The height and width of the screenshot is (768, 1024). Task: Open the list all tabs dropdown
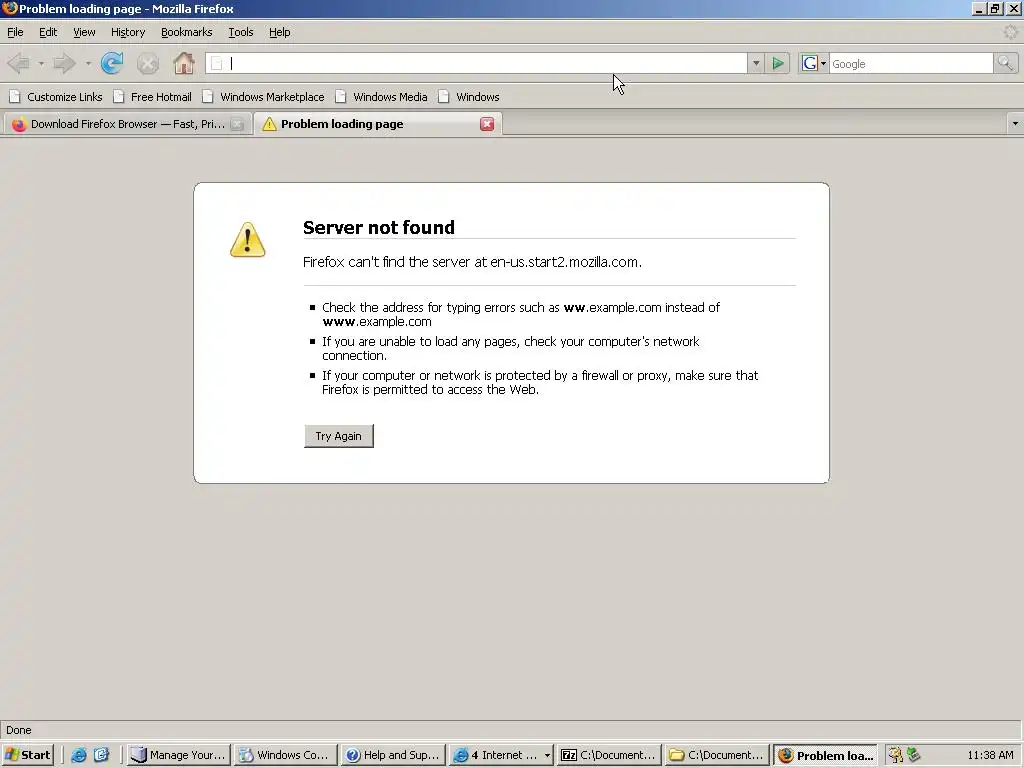[x=1015, y=123]
